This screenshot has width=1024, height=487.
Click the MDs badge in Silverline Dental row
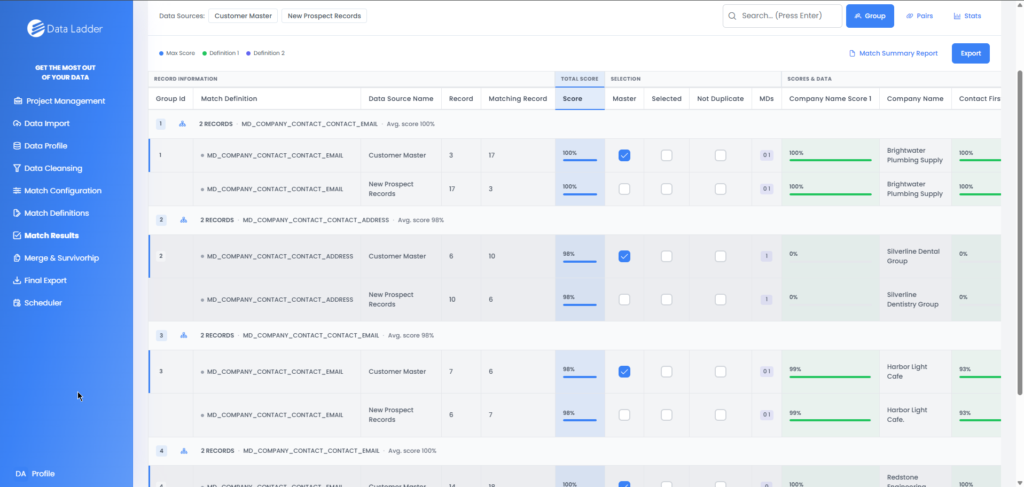(765, 257)
